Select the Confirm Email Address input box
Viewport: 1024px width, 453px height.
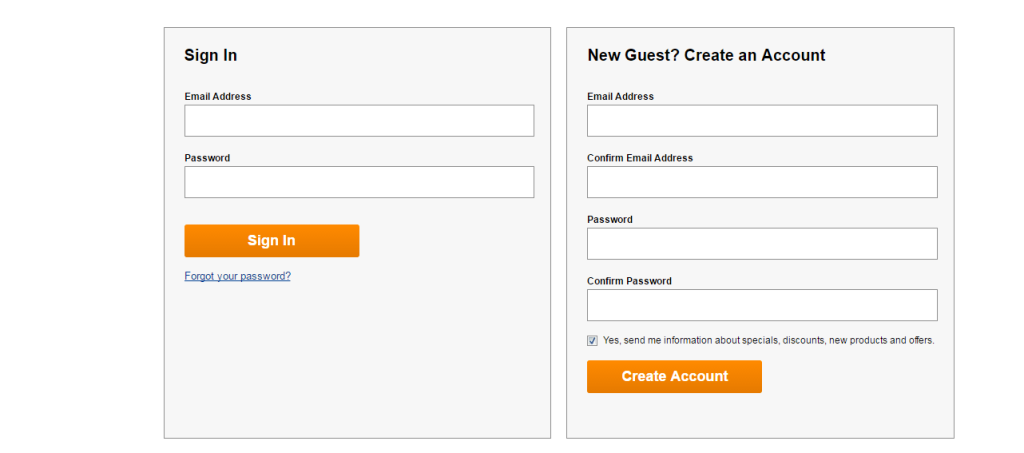[762, 182]
